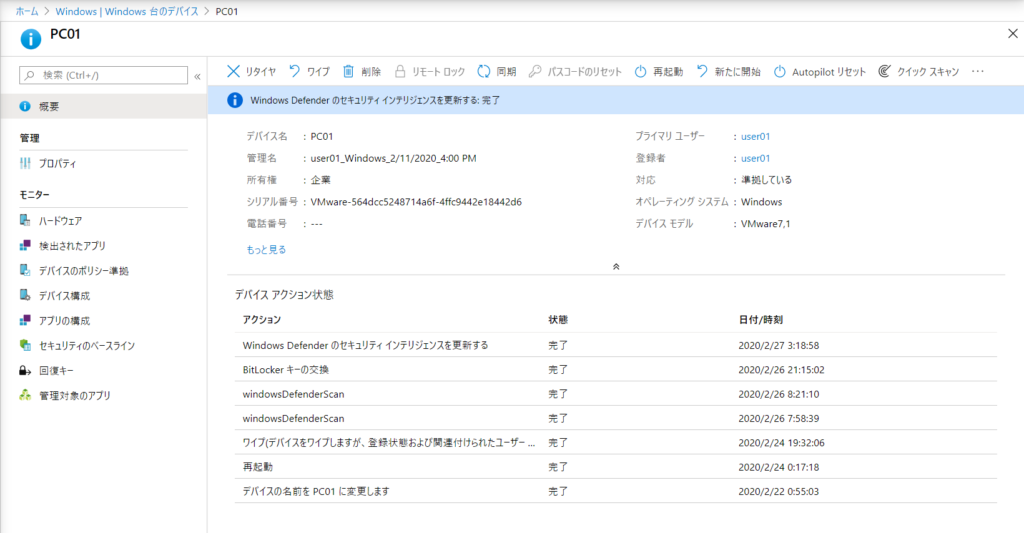Click the 検出されたアプリ icon
Viewport: 1024px width, 533px height.
(x=25, y=246)
